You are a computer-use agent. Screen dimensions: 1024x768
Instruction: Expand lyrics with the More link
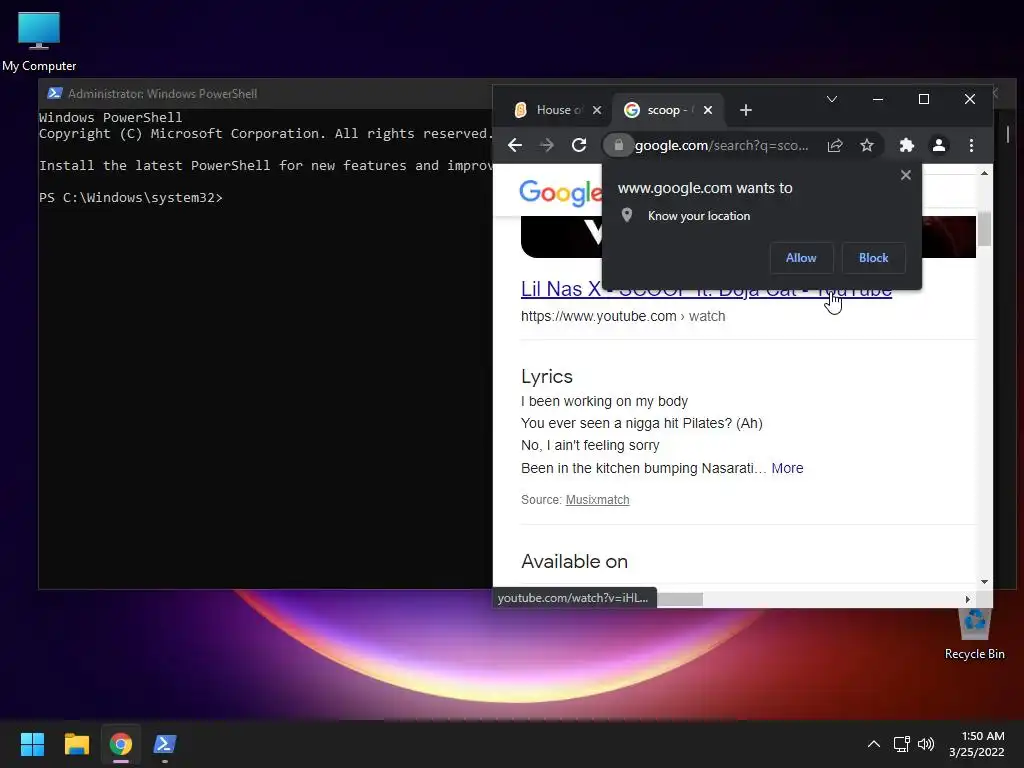click(x=787, y=468)
